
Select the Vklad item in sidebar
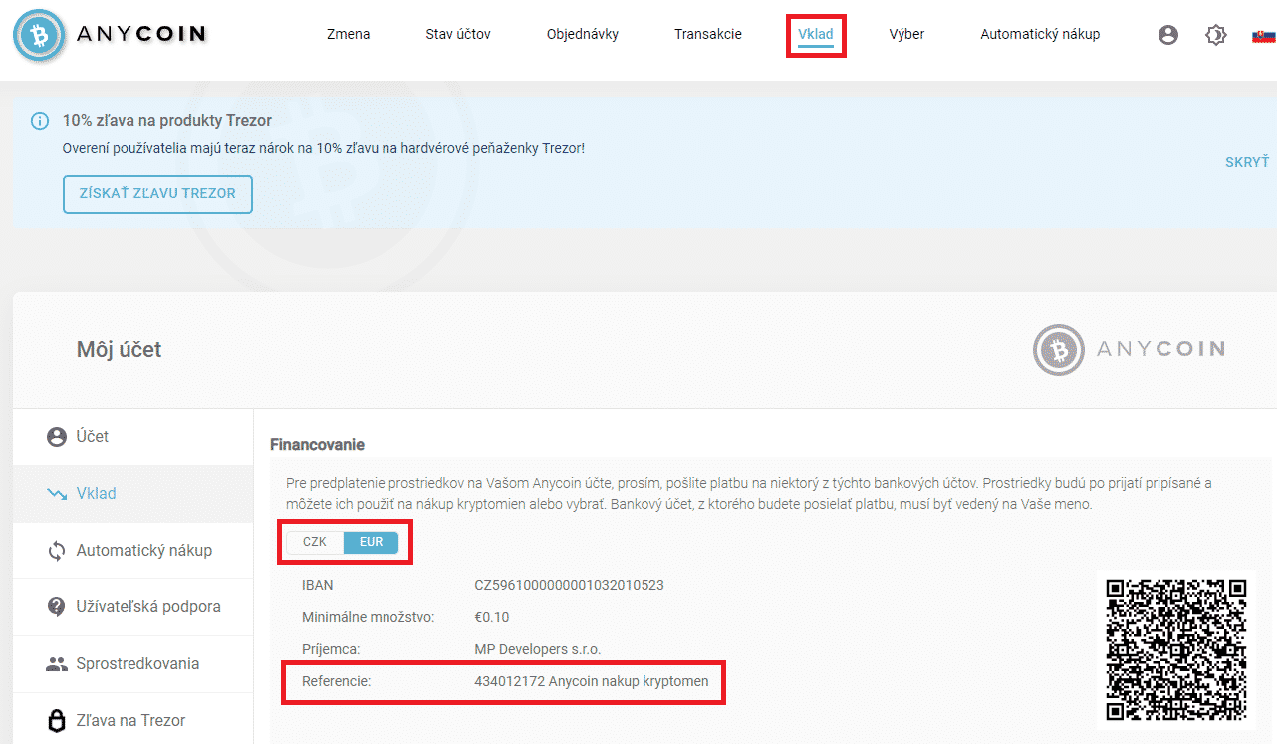[x=97, y=494]
